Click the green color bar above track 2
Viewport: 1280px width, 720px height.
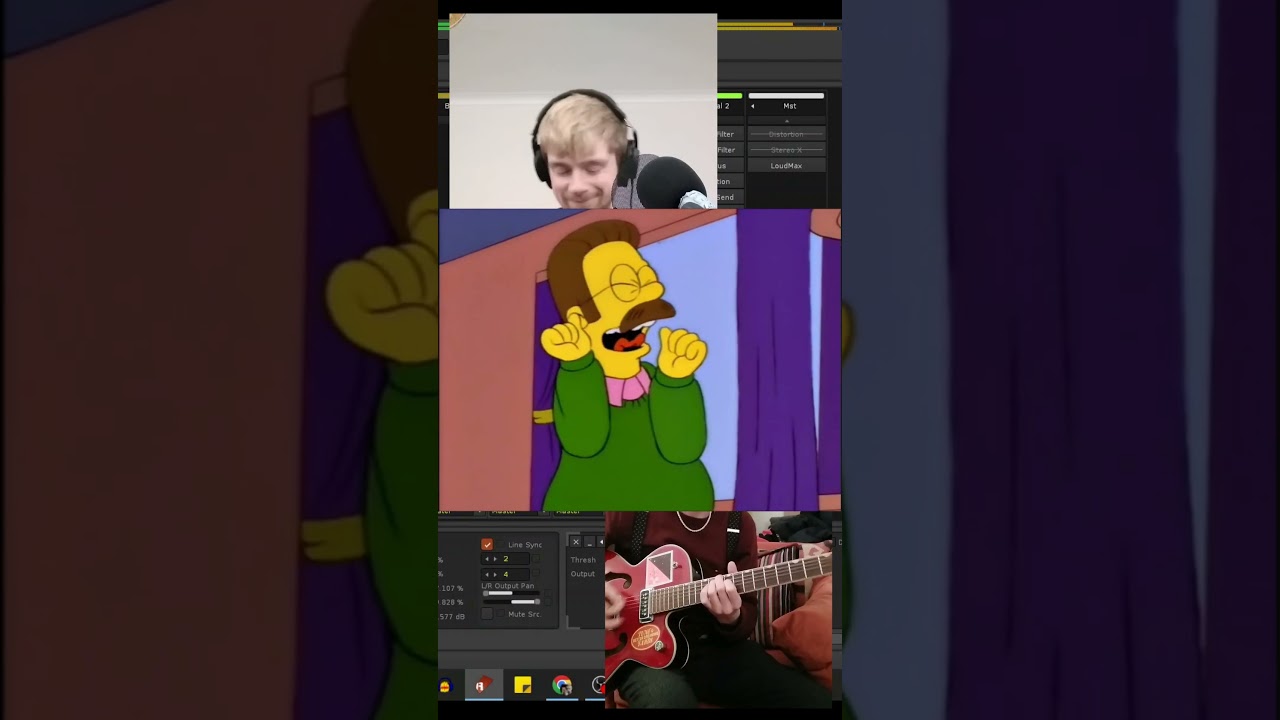click(x=729, y=96)
